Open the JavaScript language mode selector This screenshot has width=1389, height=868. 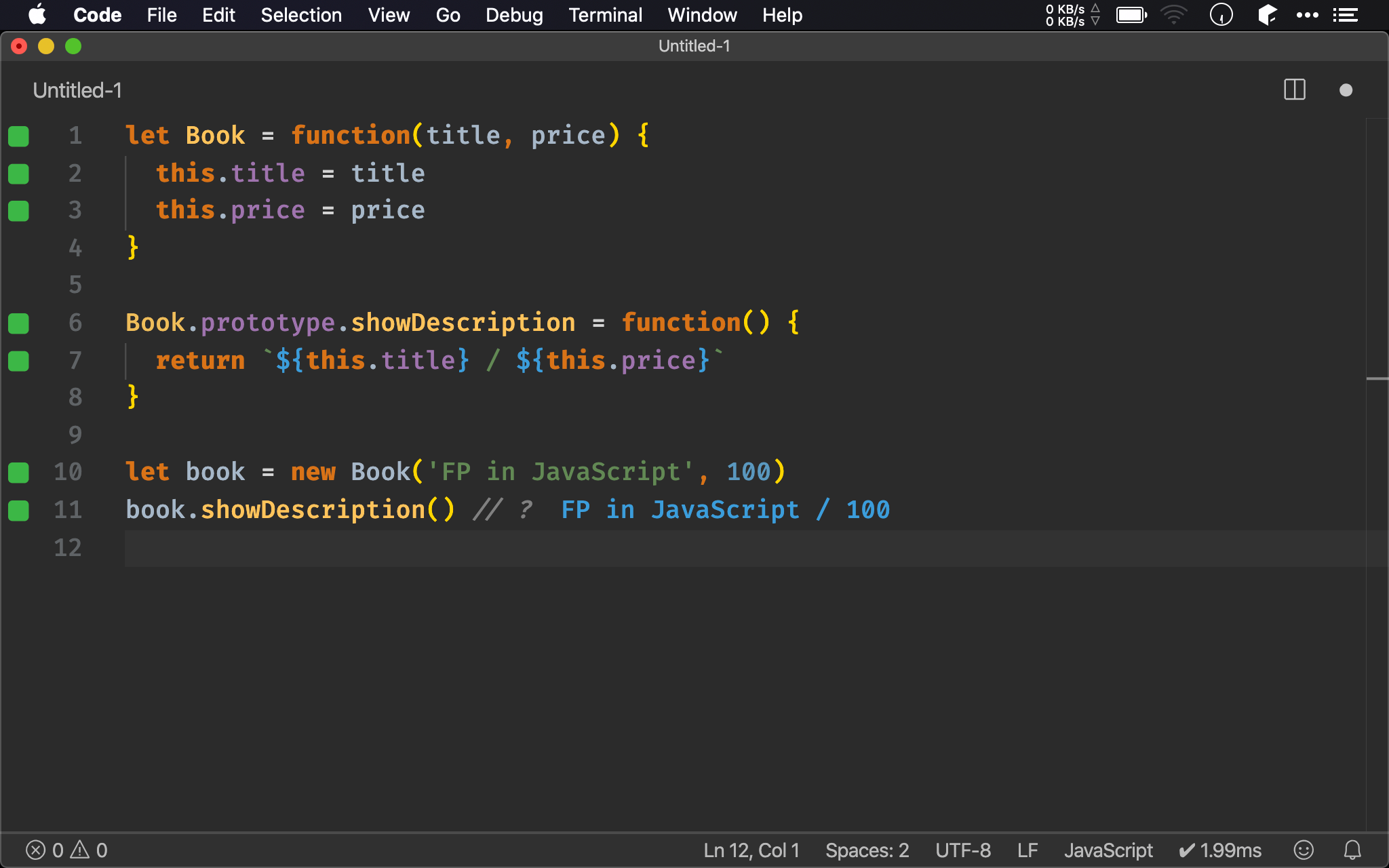coord(1108,850)
